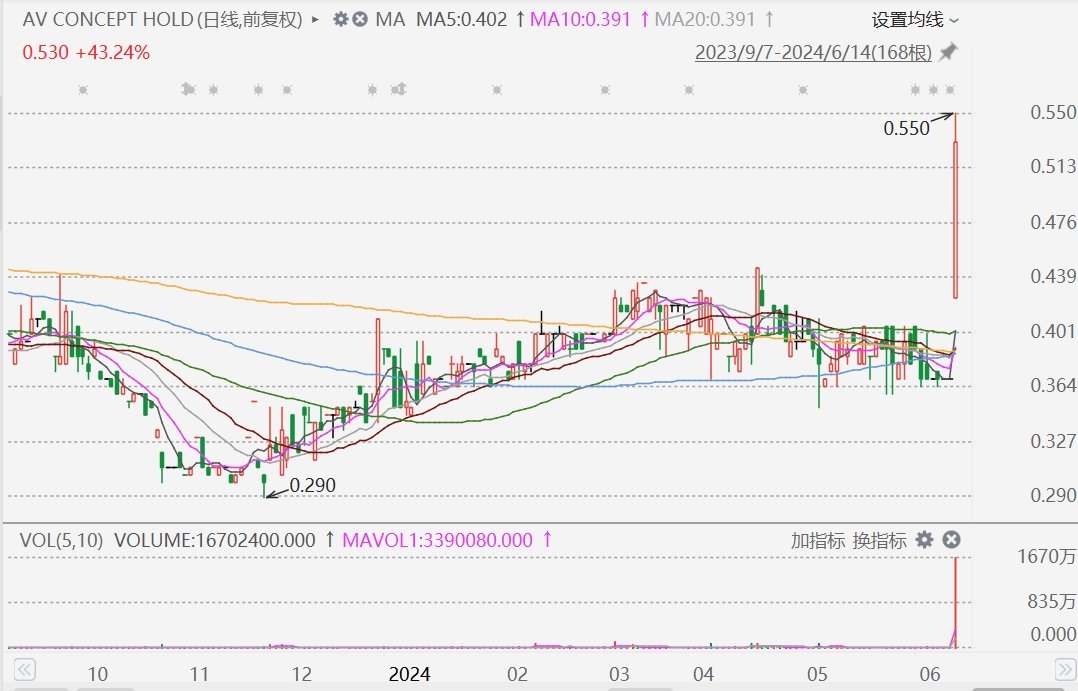Open the MA indicator label menu

tap(390, 20)
